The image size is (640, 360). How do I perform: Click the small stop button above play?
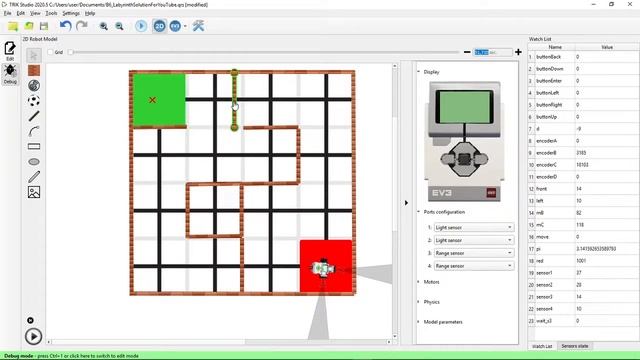30,320
